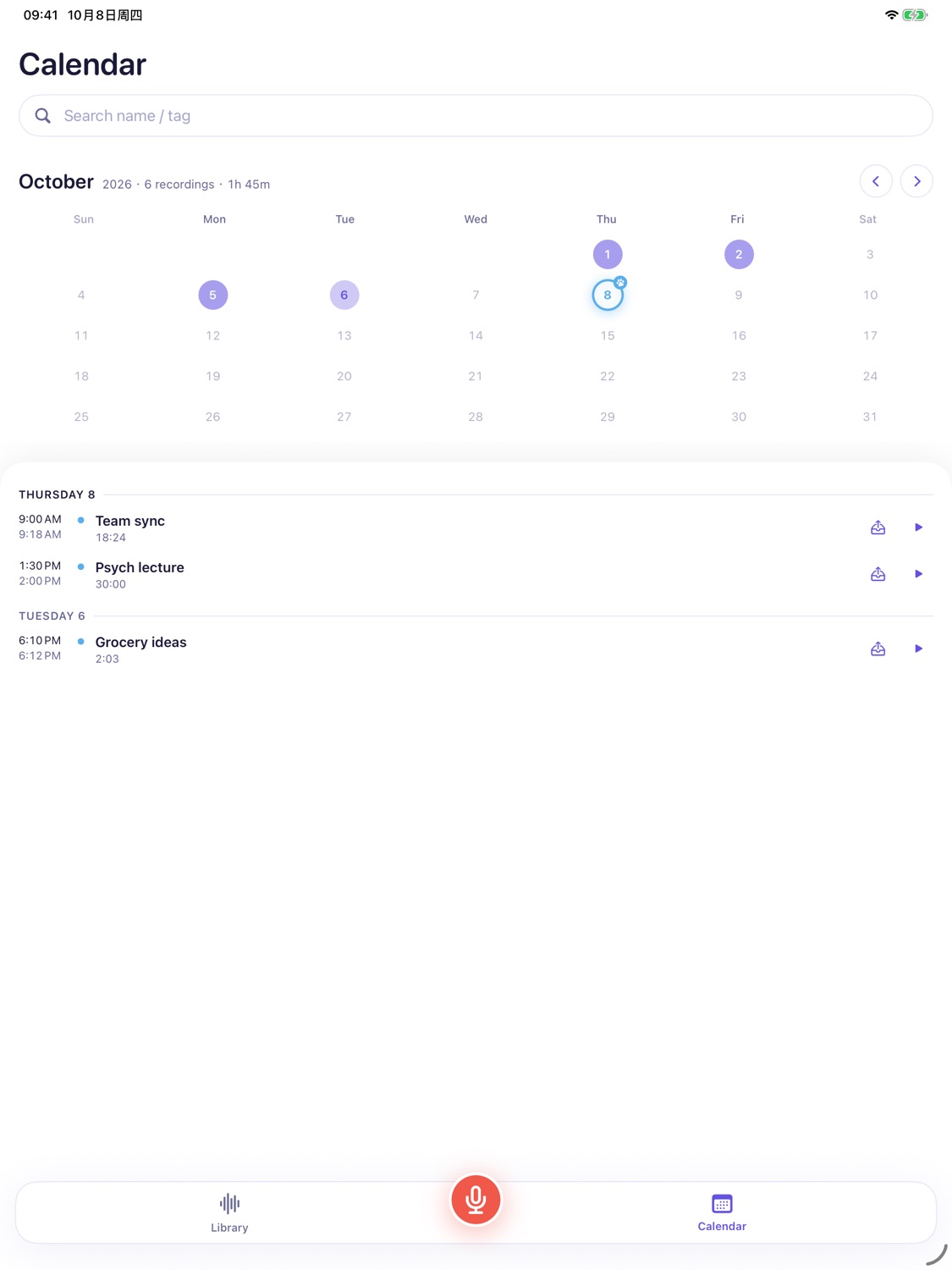Open the Psych lecture recording title
This screenshot has height=1270, width=952.
click(x=140, y=568)
